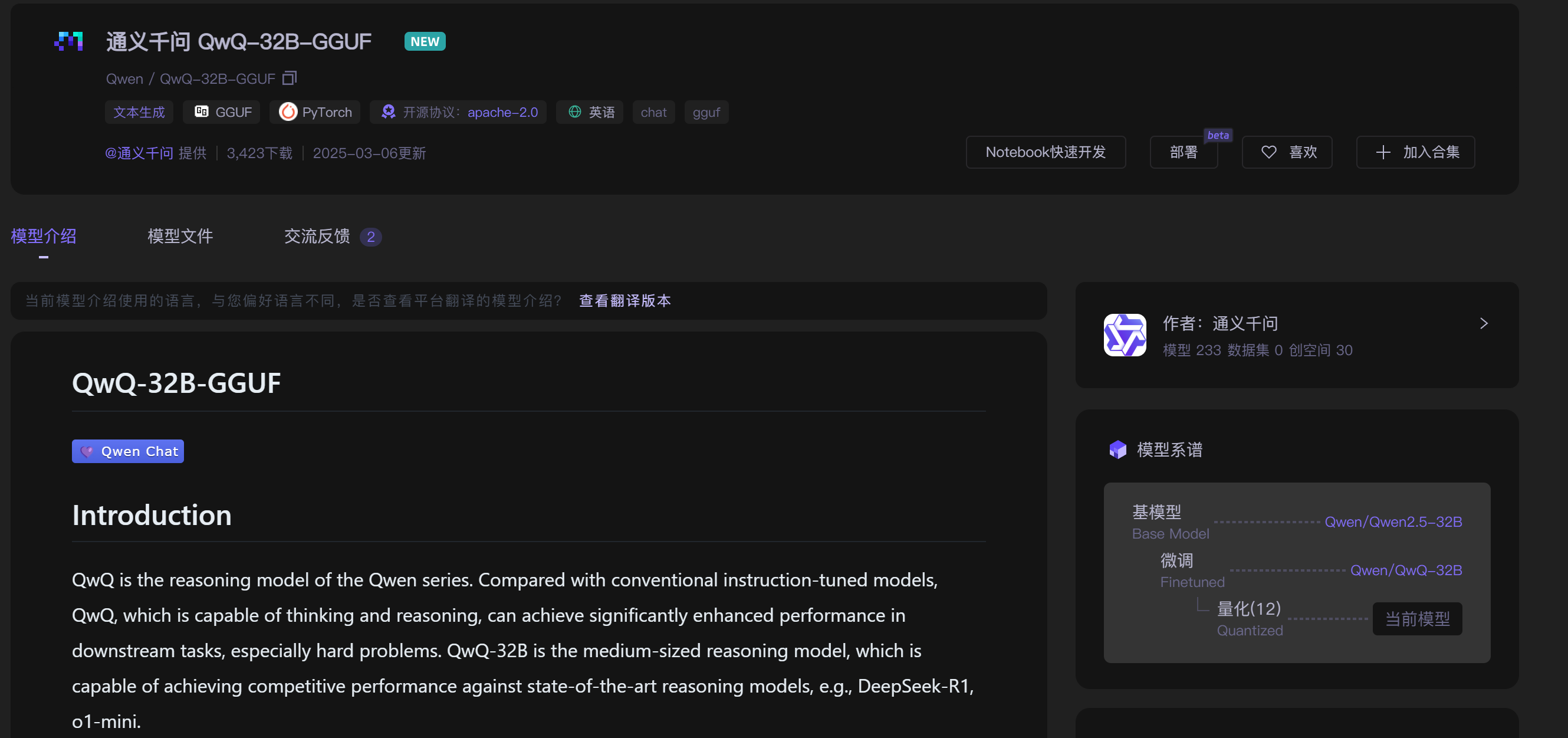Screen dimensions: 1568x738
Task: Select the PyTorch framework tag
Action: (315, 112)
